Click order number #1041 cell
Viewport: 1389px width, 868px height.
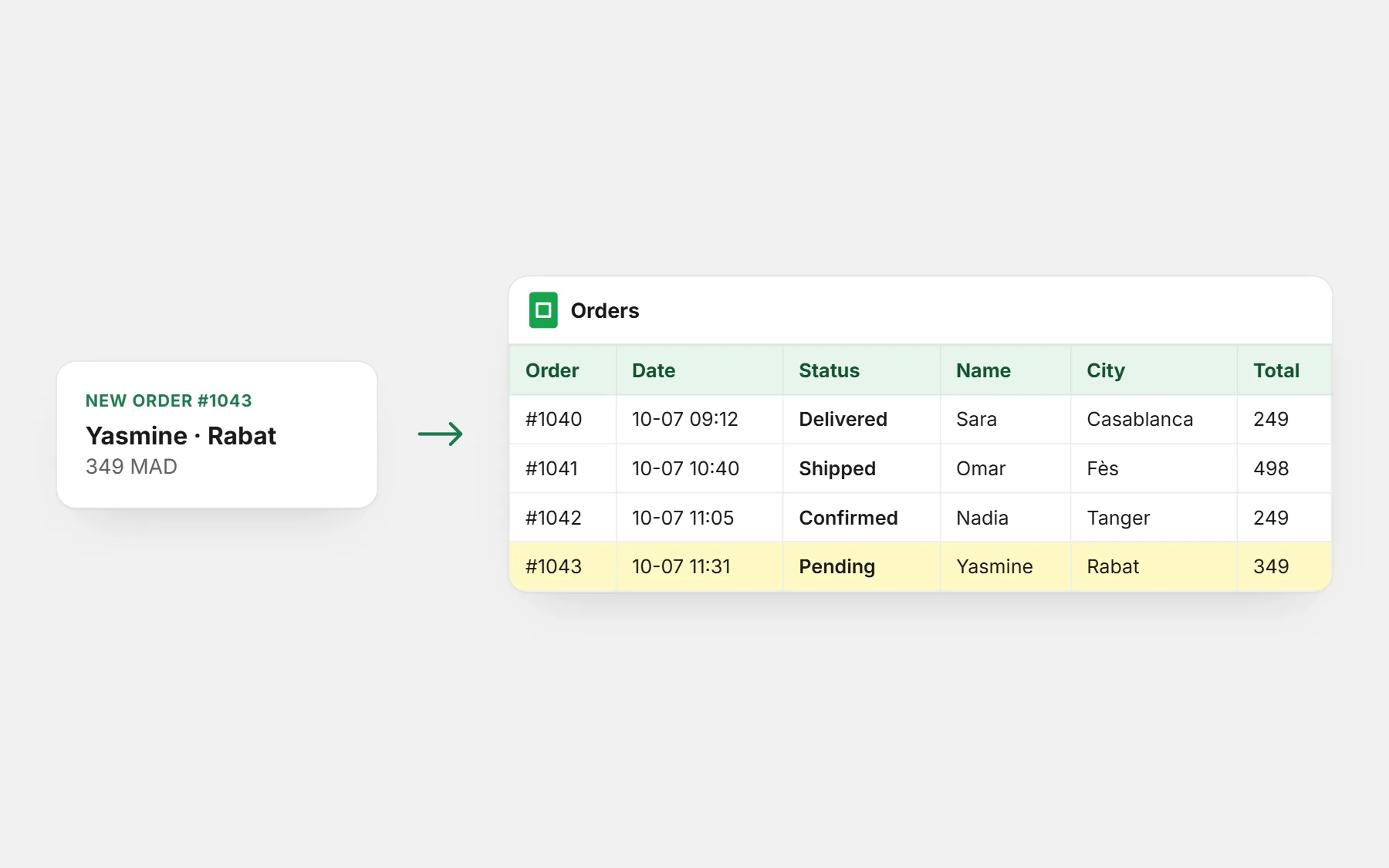563,468
